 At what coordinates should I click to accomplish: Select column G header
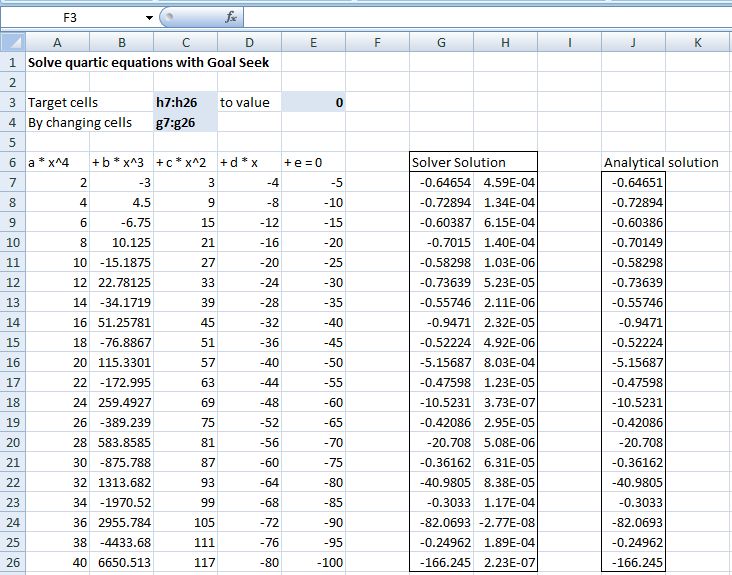pyautogui.click(x=441, y=42)
